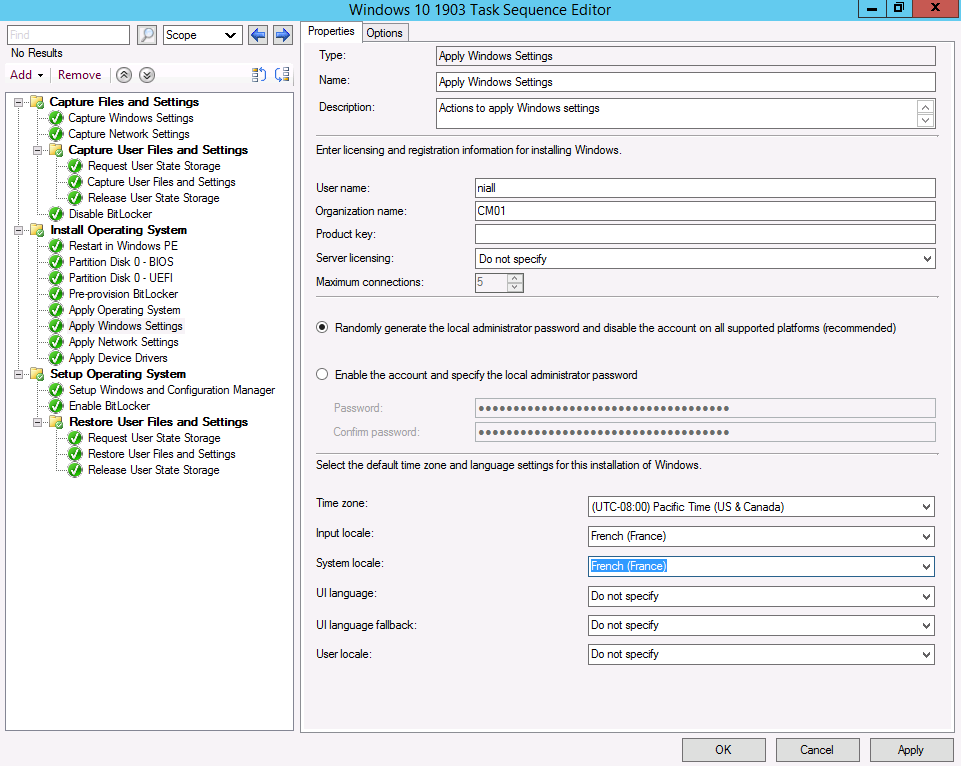Go to previous search result arrow

pos(258,35)
